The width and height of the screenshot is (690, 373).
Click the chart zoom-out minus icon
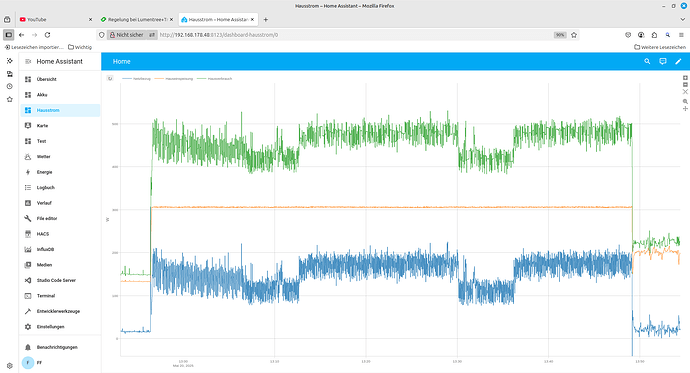coord(685,84)
